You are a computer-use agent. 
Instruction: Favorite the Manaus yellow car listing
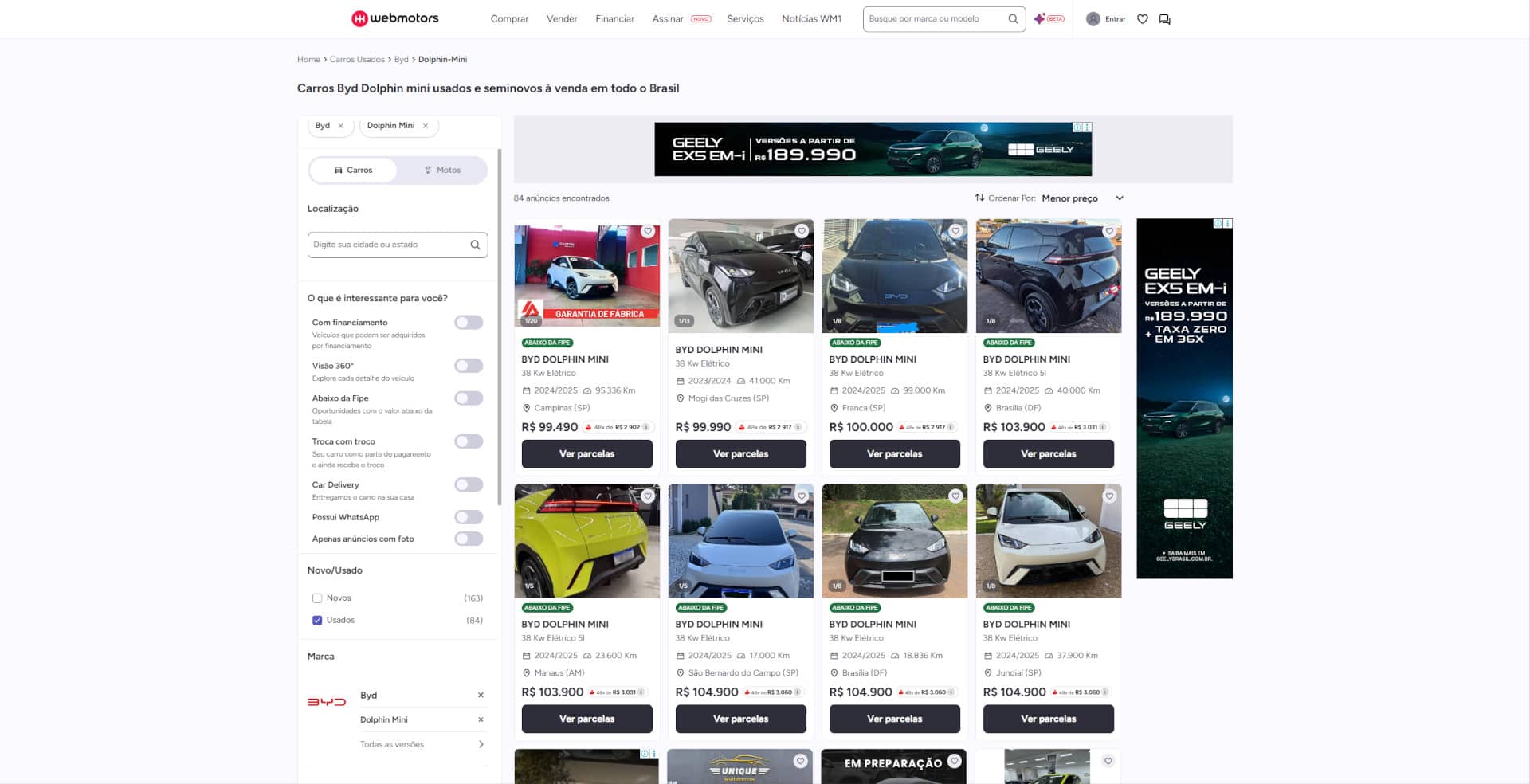(648, 496)
